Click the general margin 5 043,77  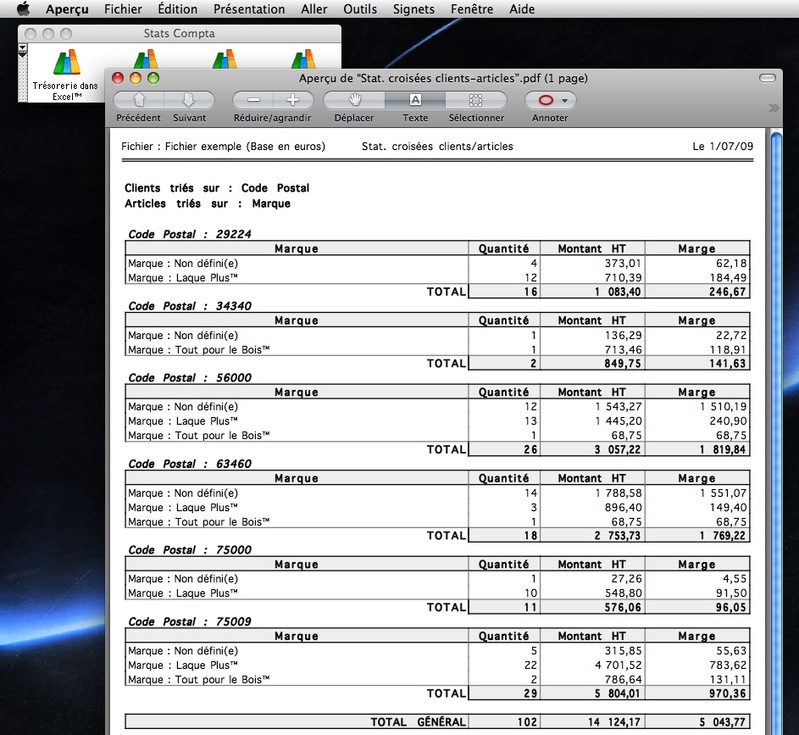point(722,722)
